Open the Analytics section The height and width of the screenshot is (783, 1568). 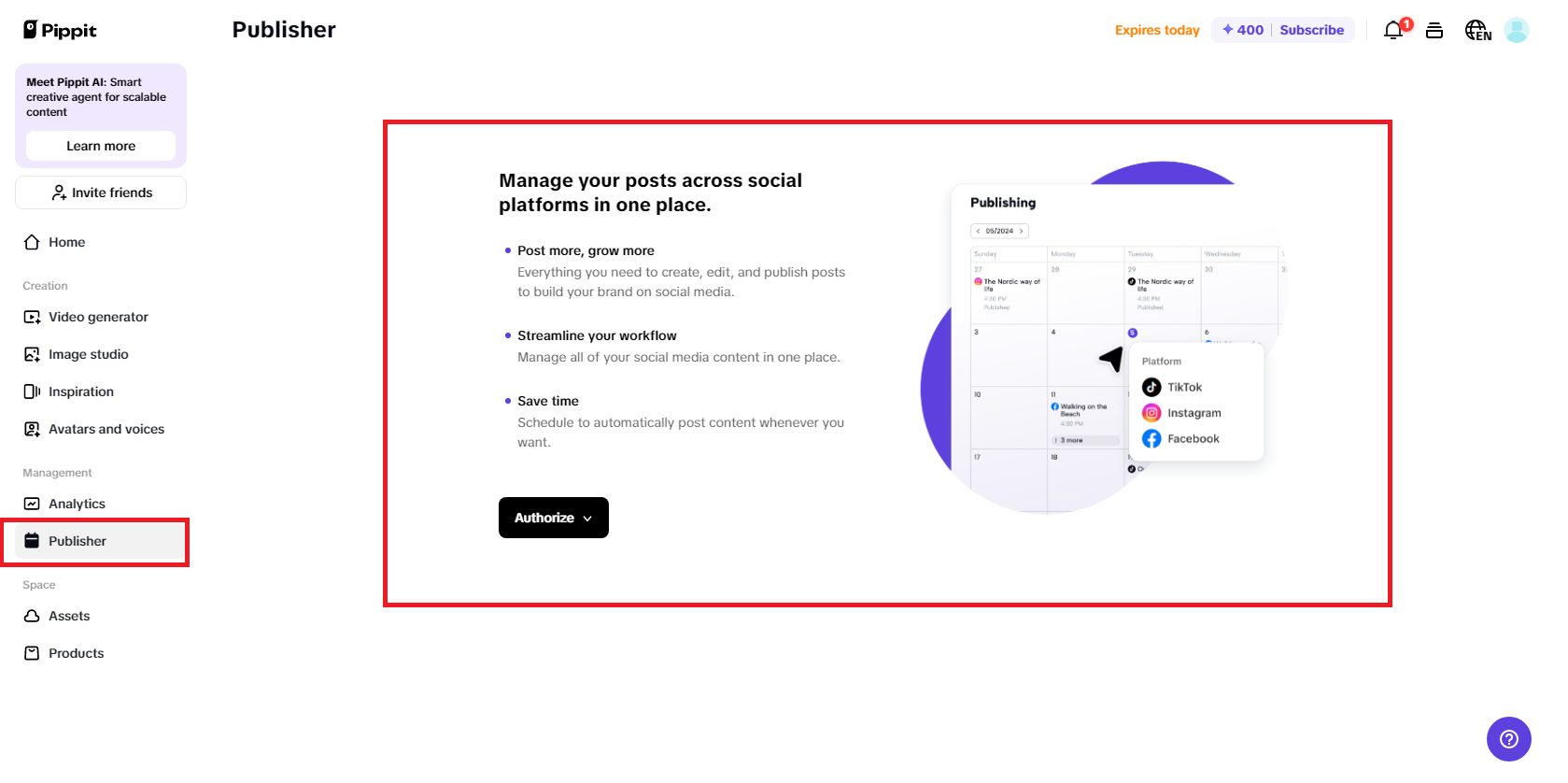(x=77, y=504)
